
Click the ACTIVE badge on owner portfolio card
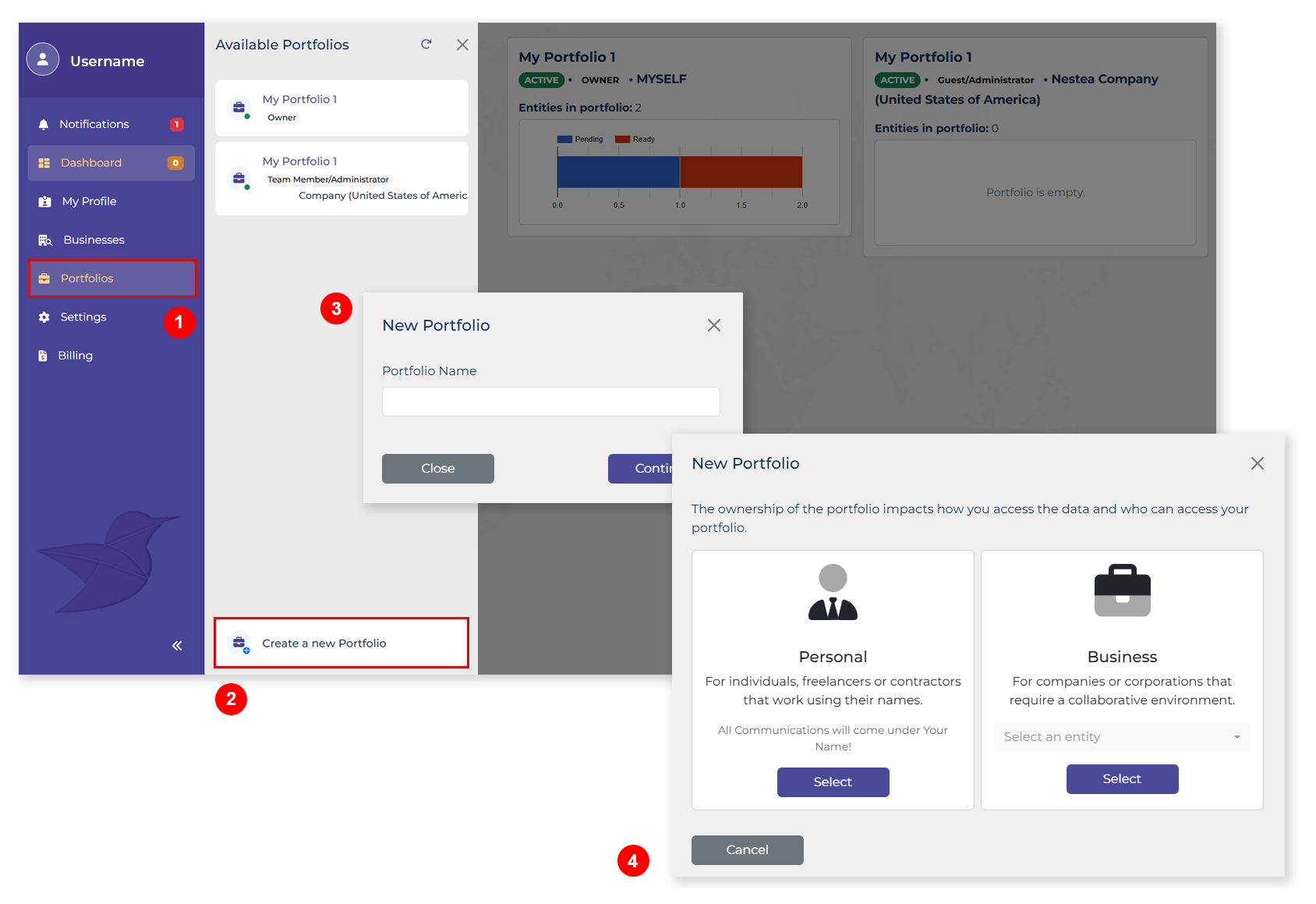coord(541,80)
